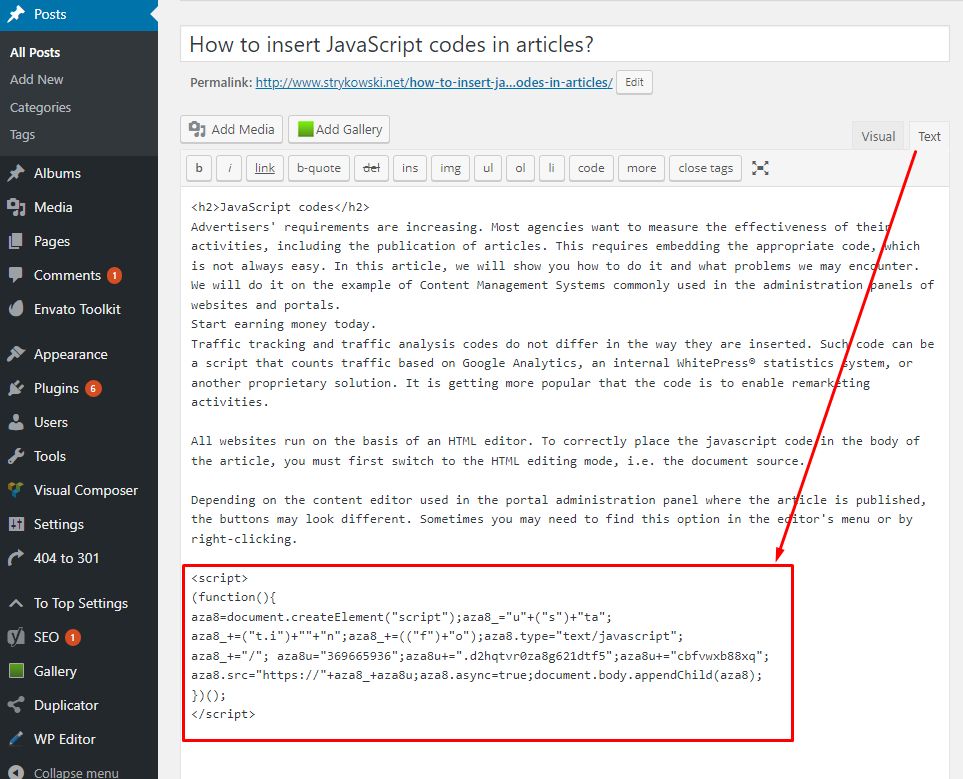Insert ordered list with ol button
This screenshot has width=963, height=779.
(520, 168)
